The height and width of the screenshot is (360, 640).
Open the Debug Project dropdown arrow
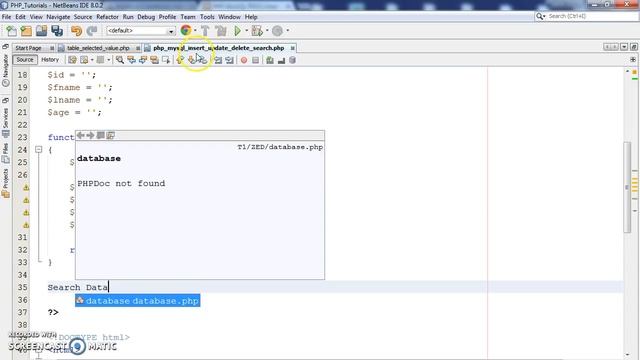tap(267, 31)
